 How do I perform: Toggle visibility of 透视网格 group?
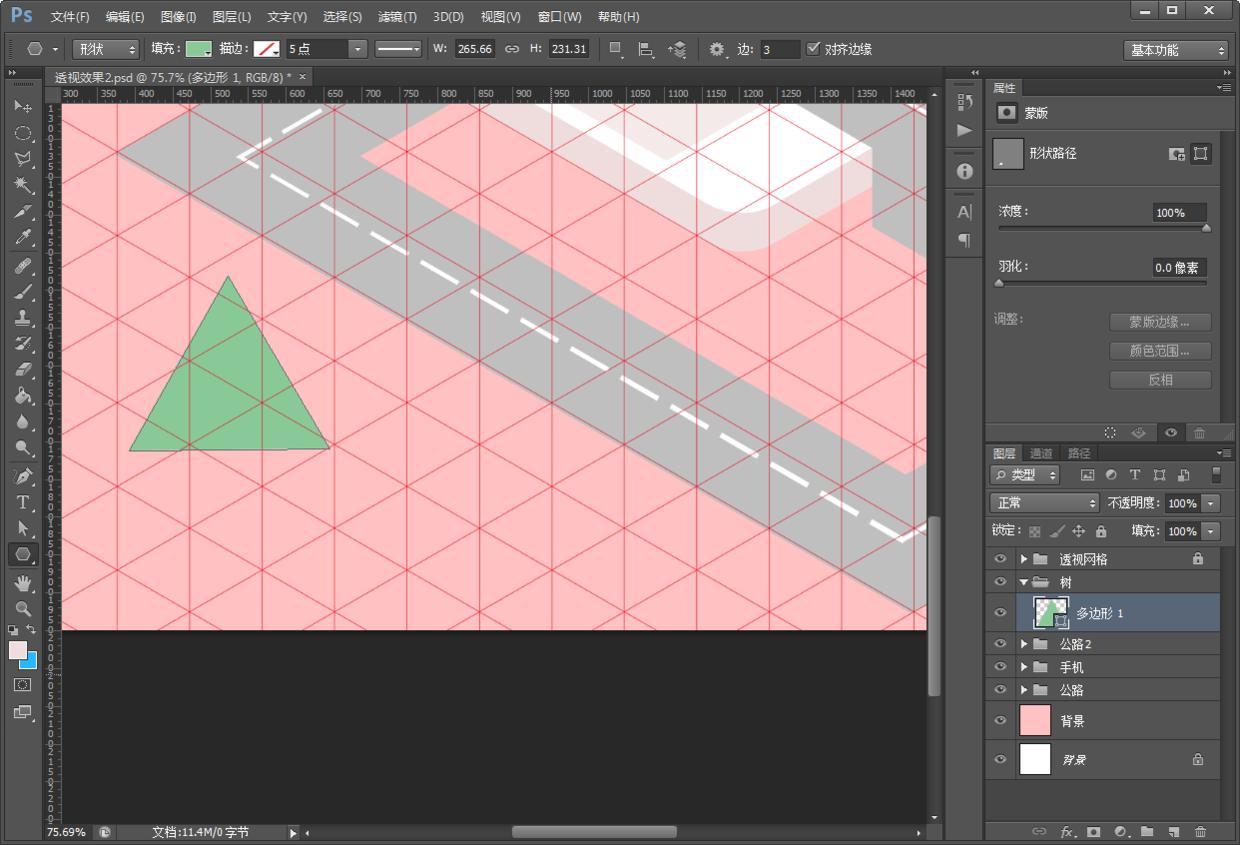click(1000, 559)
